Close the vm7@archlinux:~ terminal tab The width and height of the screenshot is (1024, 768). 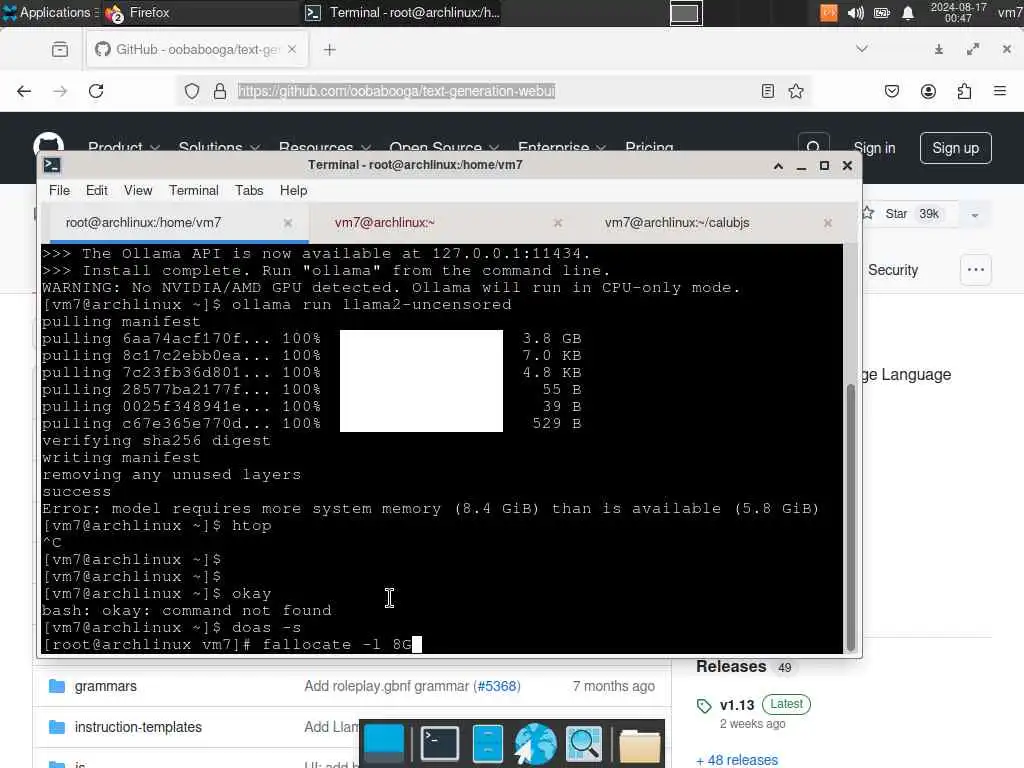(558, 223)
